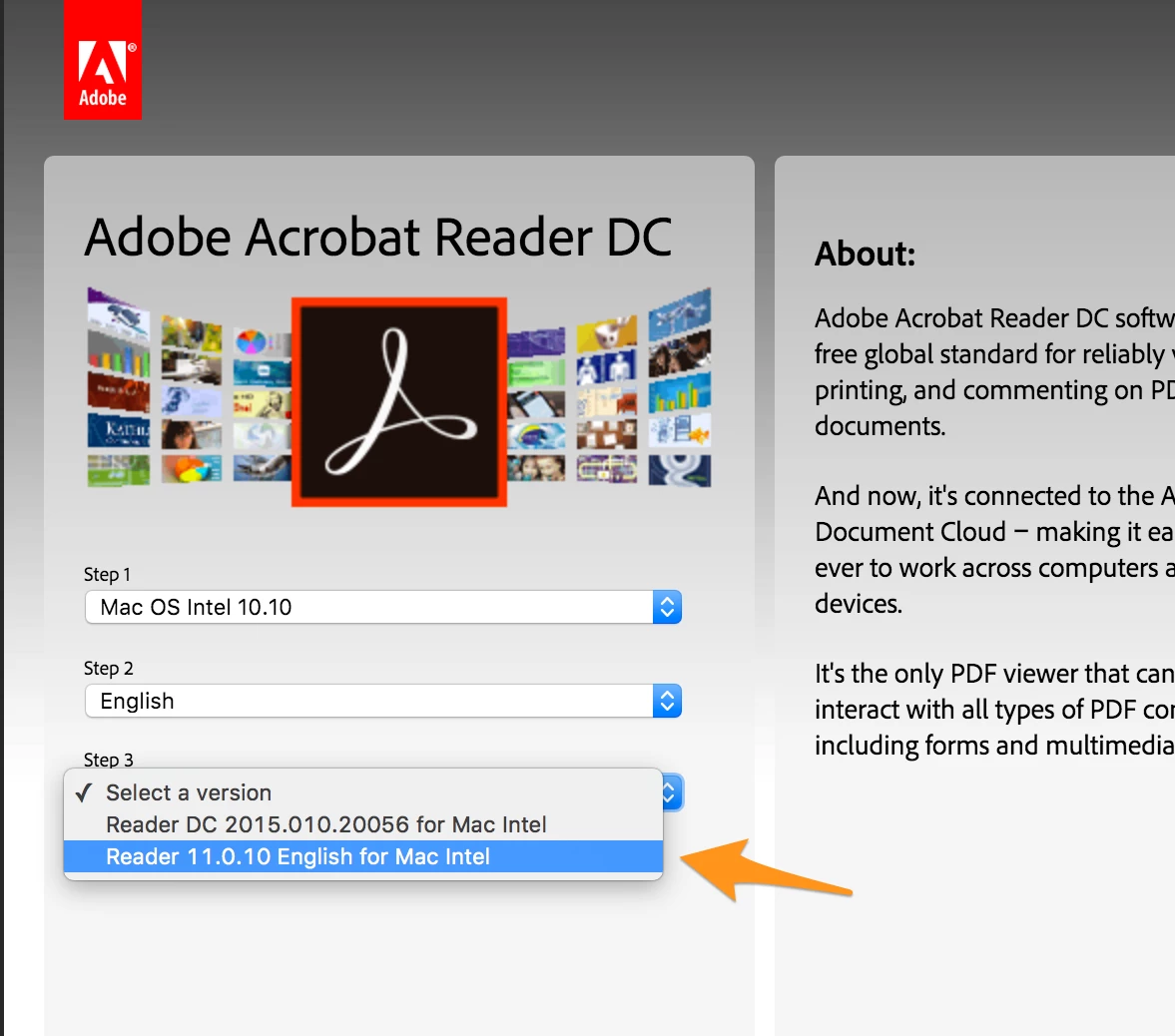Click the "Step 1" label
The width and height of the screenshot is (1175, 1036).
107,575
